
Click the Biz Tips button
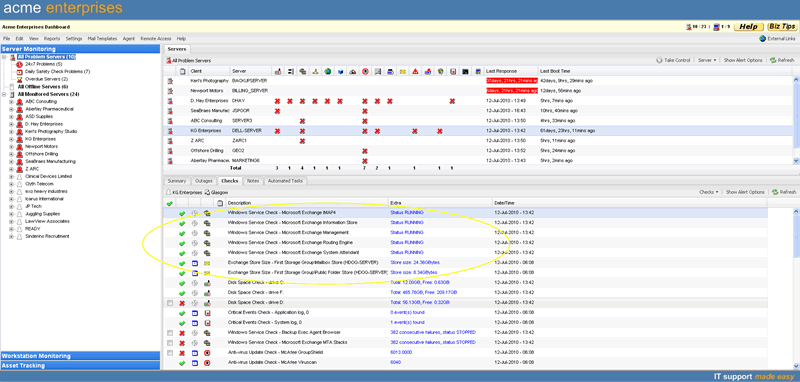pos(782,27)
